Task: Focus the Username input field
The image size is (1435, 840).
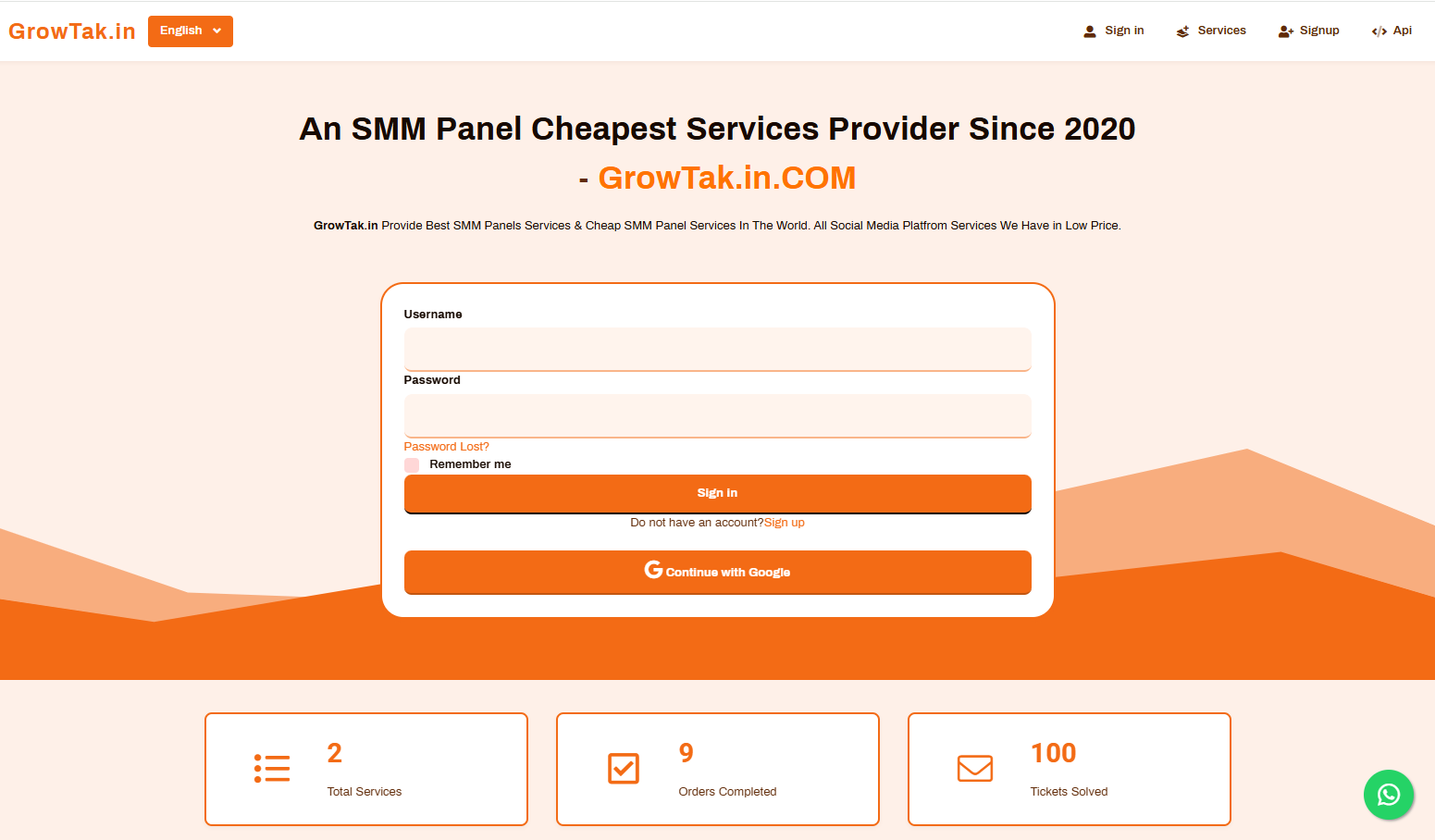Action: click(717, 349)
